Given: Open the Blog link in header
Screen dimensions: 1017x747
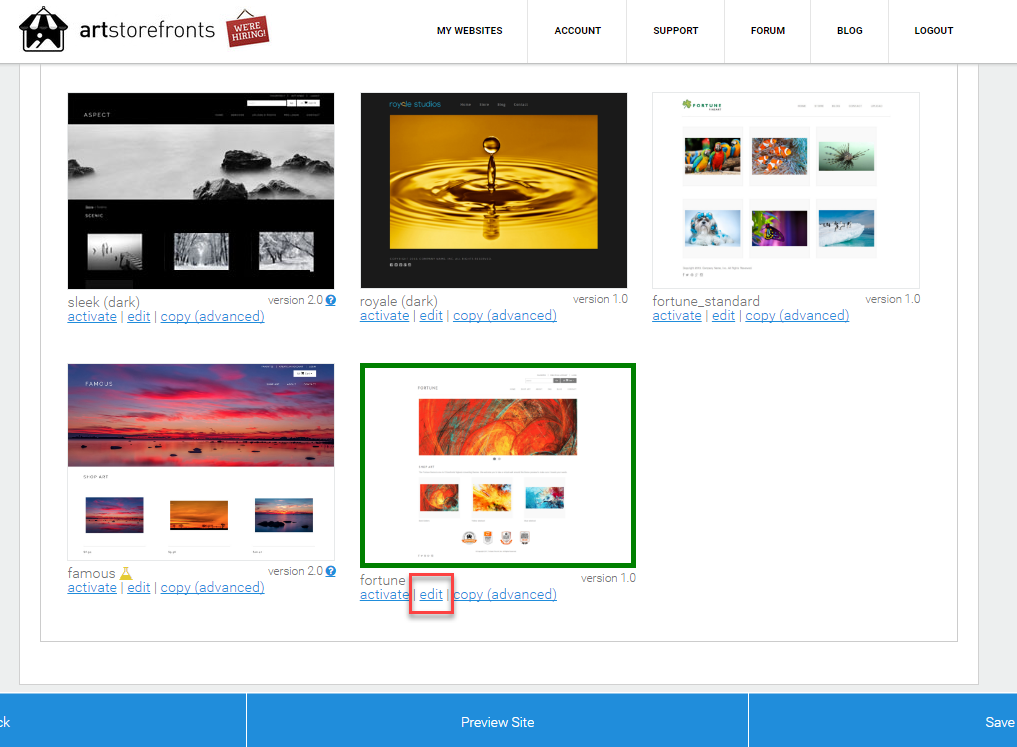Looking at the screenshot, I should coord(849,30).
